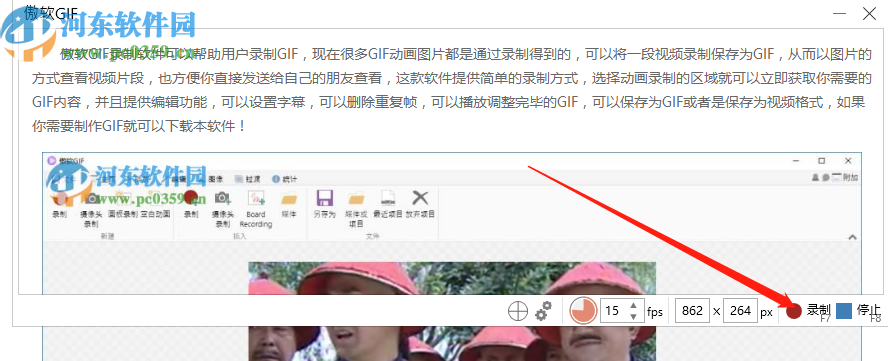Open recorder settings via the gears icon
888x361 pixels.
click(543, 311)
